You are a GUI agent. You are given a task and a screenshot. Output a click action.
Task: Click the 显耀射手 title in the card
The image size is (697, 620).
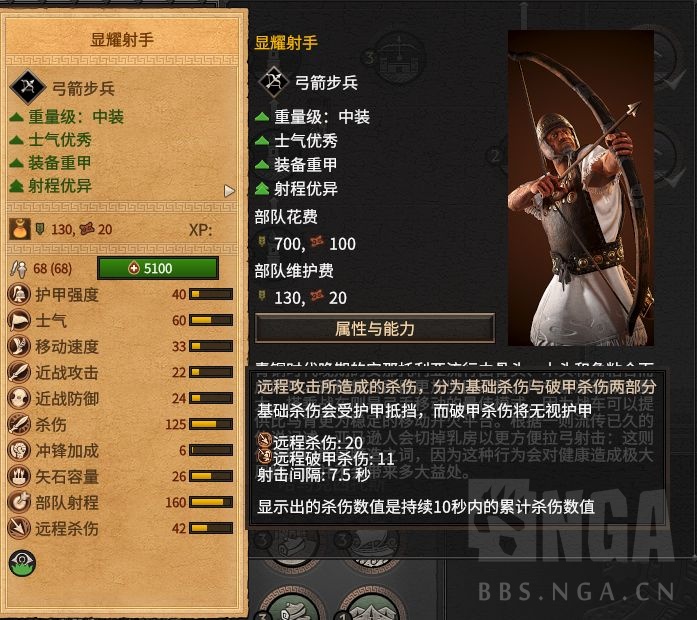(x=122, y=40)
